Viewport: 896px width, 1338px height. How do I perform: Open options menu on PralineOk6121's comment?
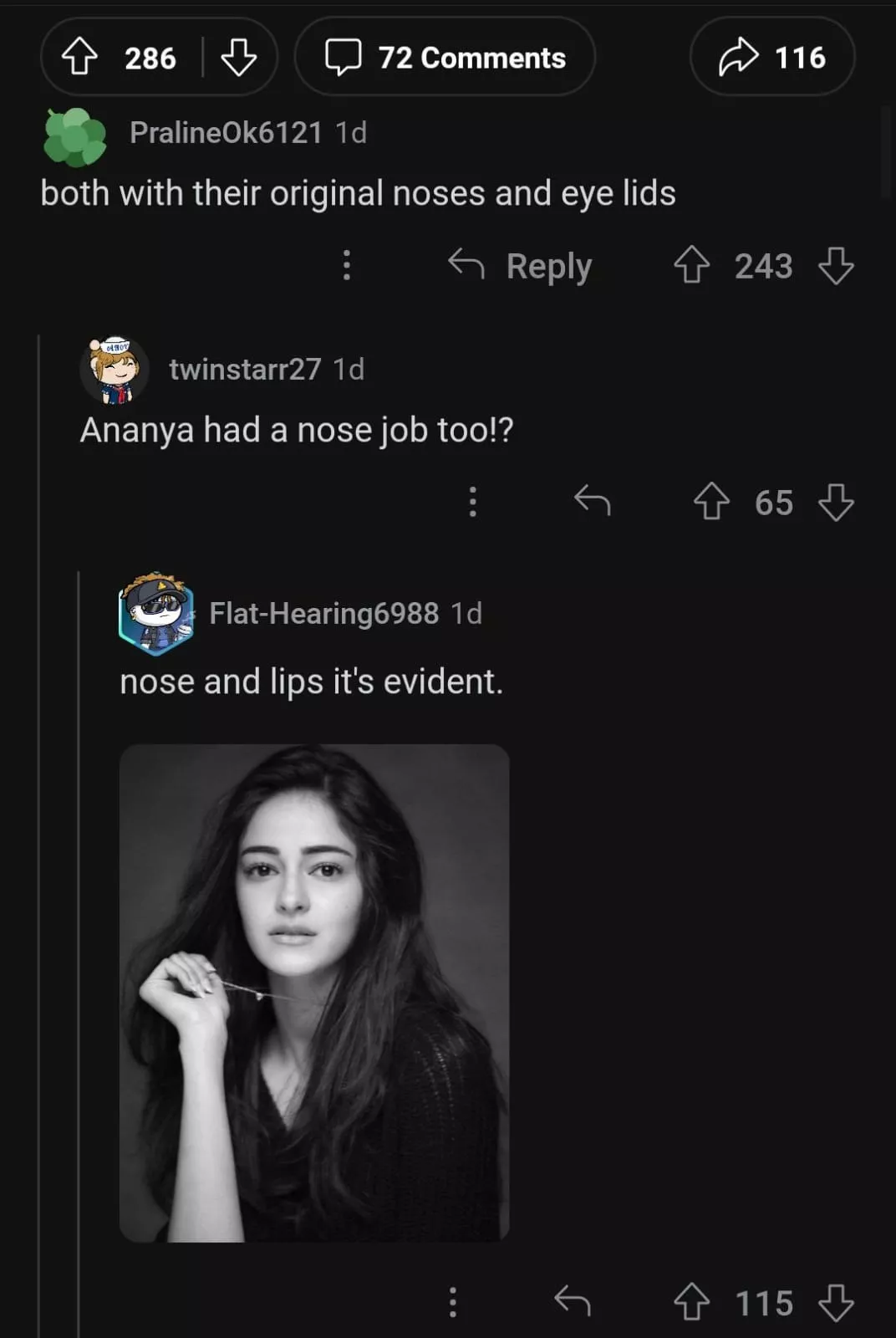(x=347, y=265)
